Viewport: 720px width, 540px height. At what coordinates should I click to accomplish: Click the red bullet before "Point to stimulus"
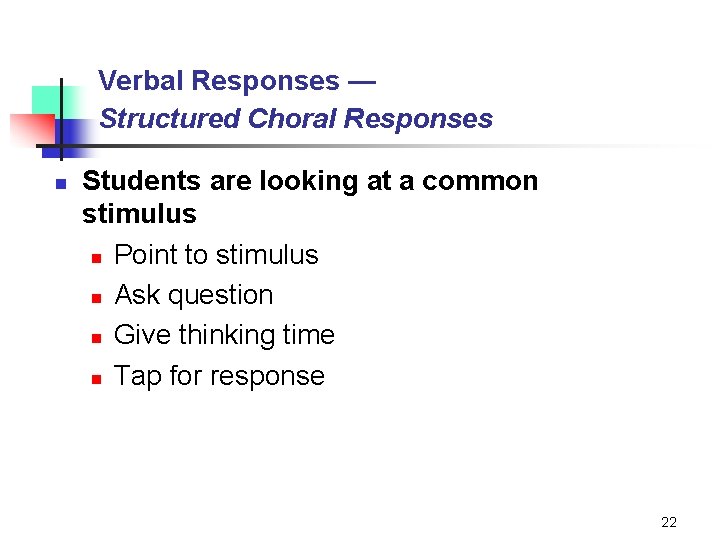(x=96, y=258)
